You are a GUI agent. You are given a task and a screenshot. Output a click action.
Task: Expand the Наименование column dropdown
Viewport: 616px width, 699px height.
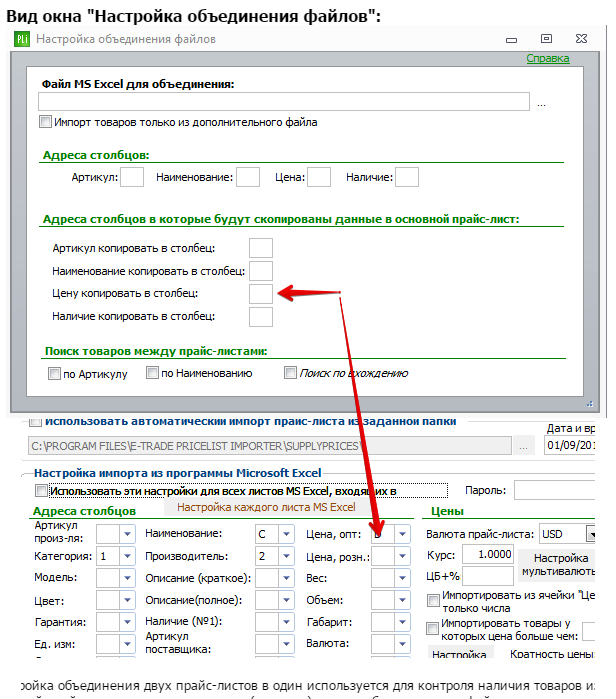[x=286, y=534]
